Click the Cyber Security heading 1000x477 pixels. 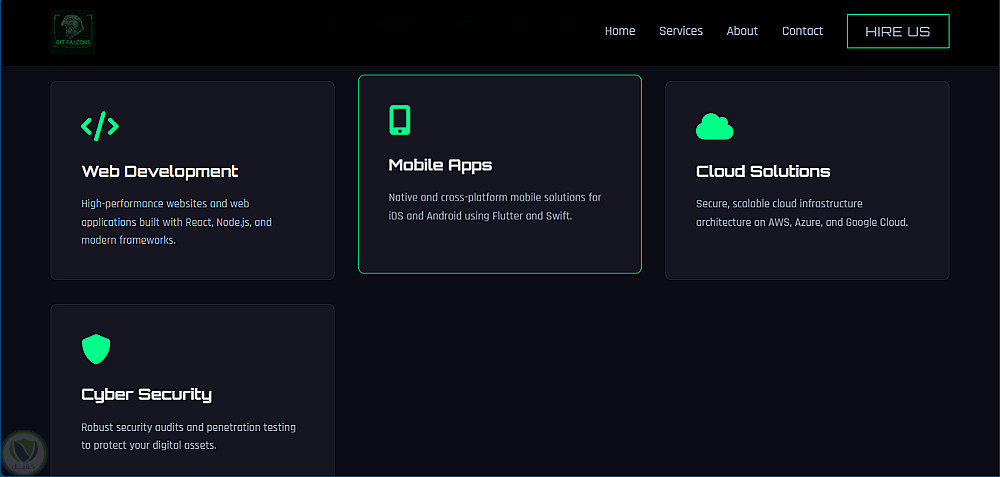tap(146, 394)
